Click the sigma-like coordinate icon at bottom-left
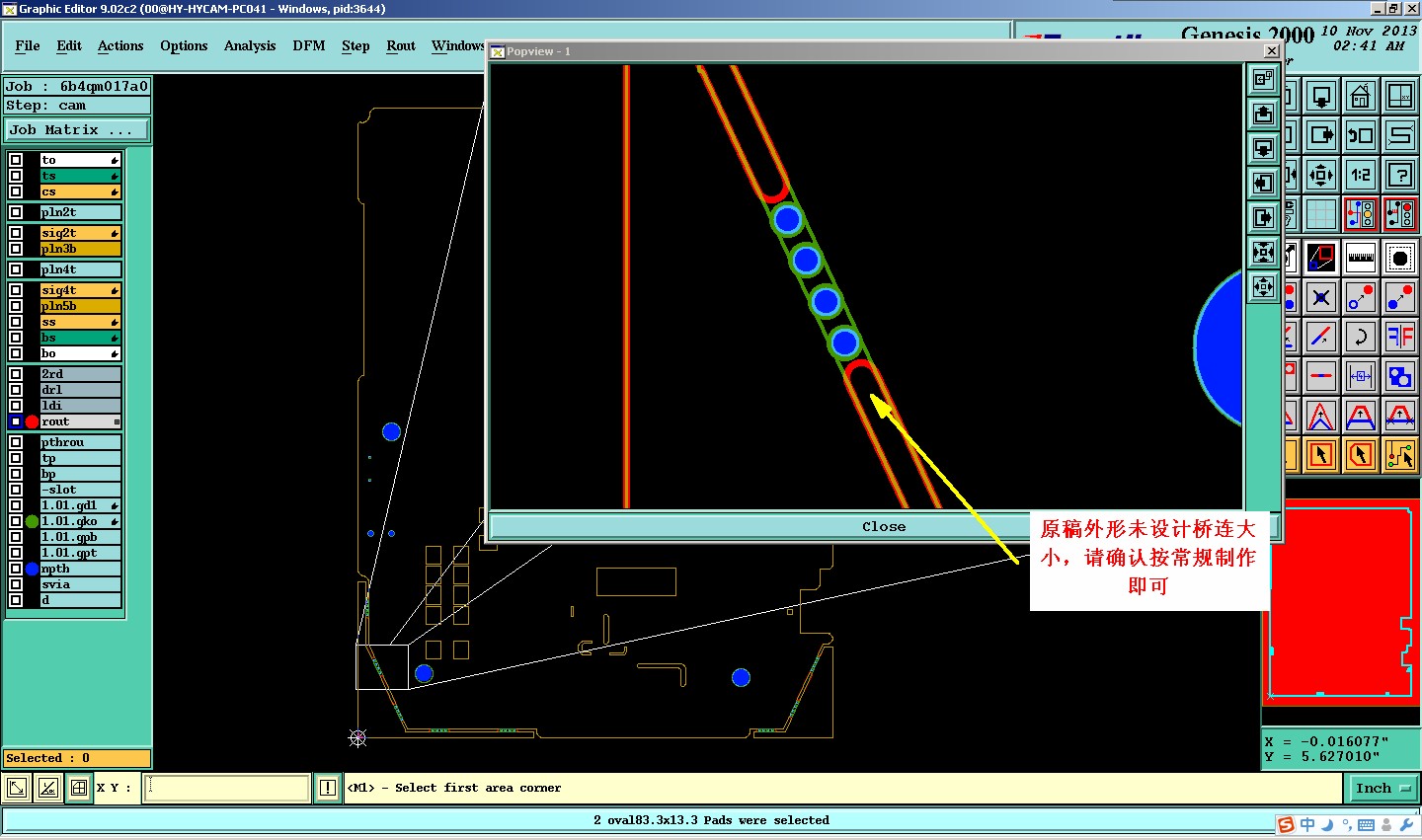Viewport: 1422px width, 840px height. click(x=47, y=788)
